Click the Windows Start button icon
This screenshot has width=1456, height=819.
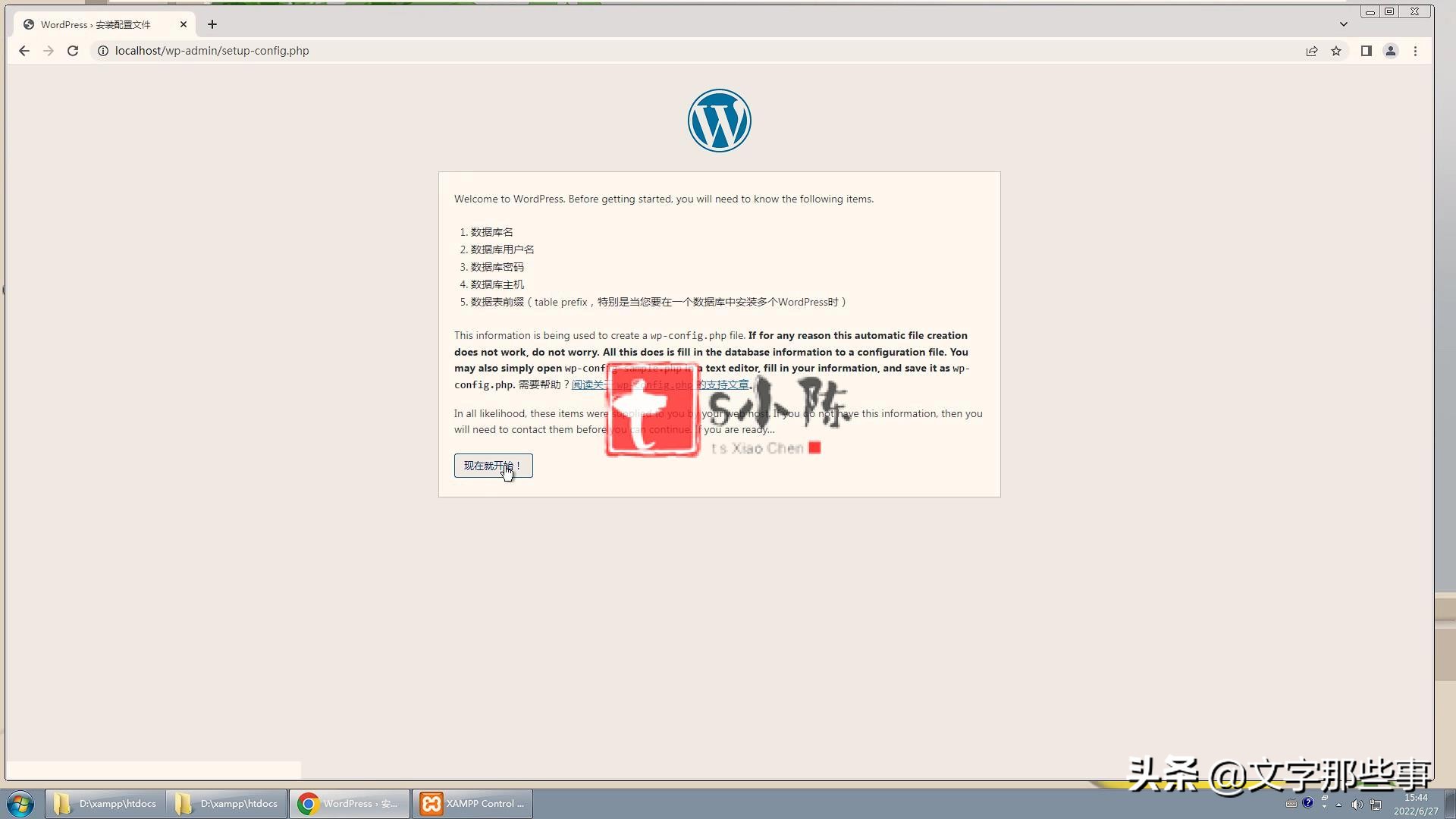[x=20, y=803]
